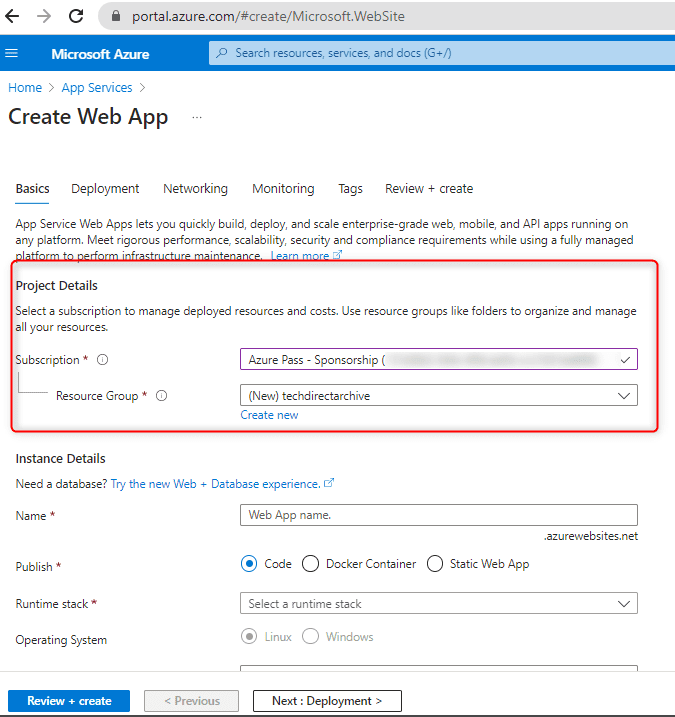Click the external link icon after Learn more
Image resolution: width=675 pixels, height=717 pixels.
coord(337,255)
